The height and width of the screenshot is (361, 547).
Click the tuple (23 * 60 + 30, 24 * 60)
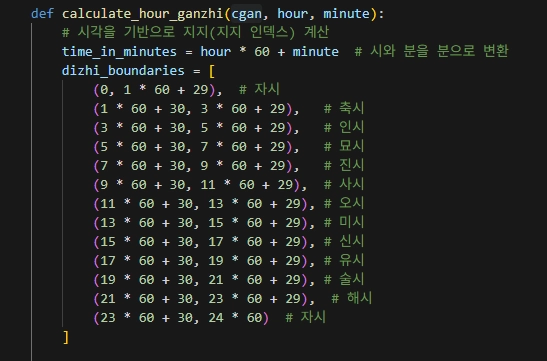(181, 318)
